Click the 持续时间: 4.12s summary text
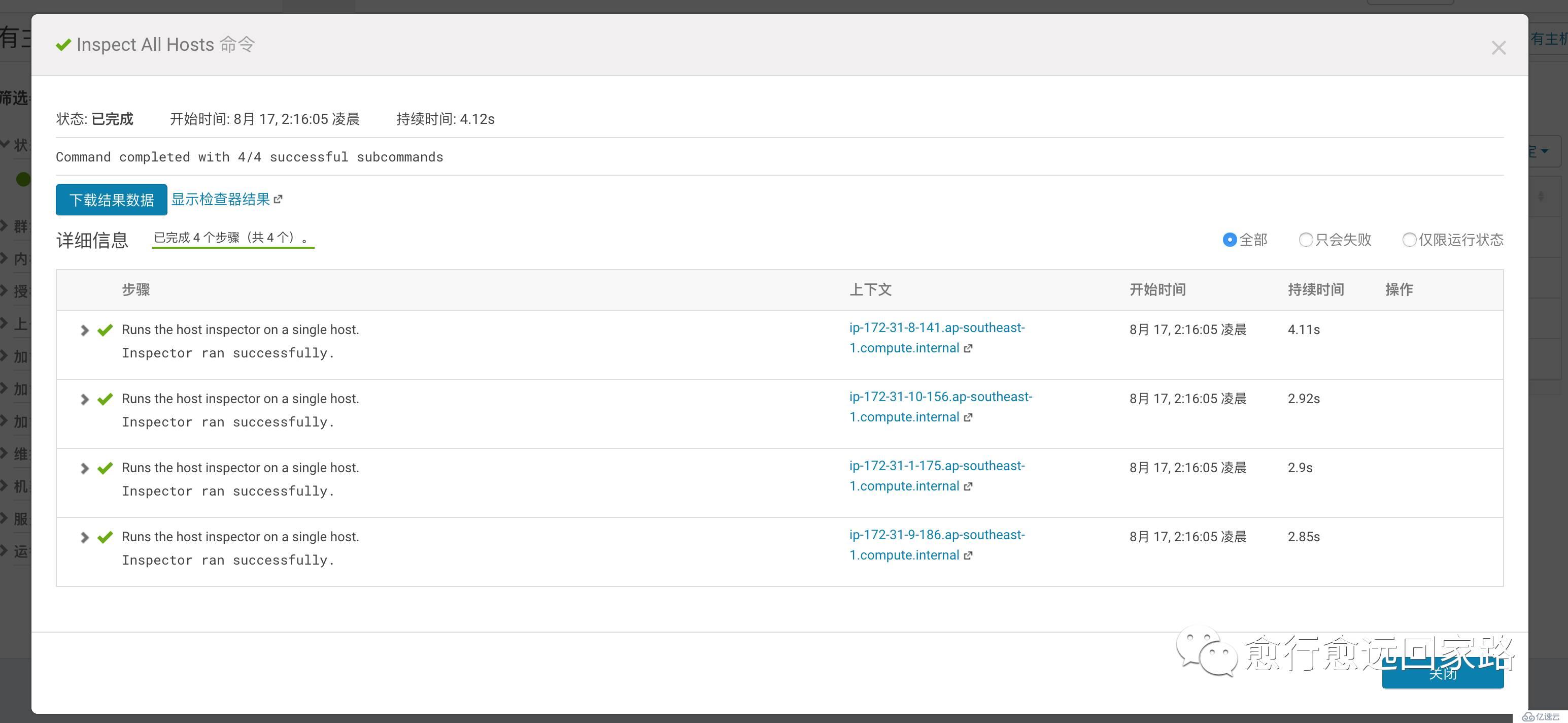The width and height of the screenshot is (1568, 723). pos(446,119)
